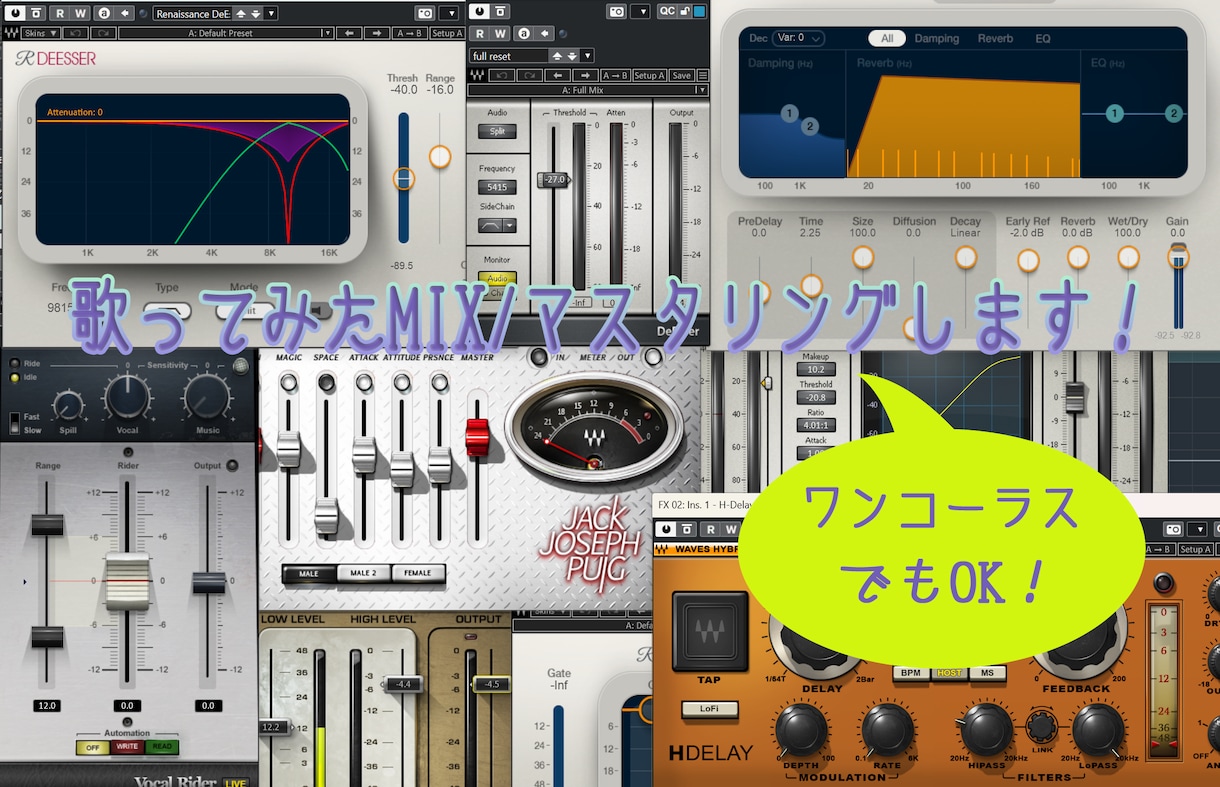Switch to the Reverb tab in reverb plugin
Screen dimensions: 1220x787
coord(995,38)
